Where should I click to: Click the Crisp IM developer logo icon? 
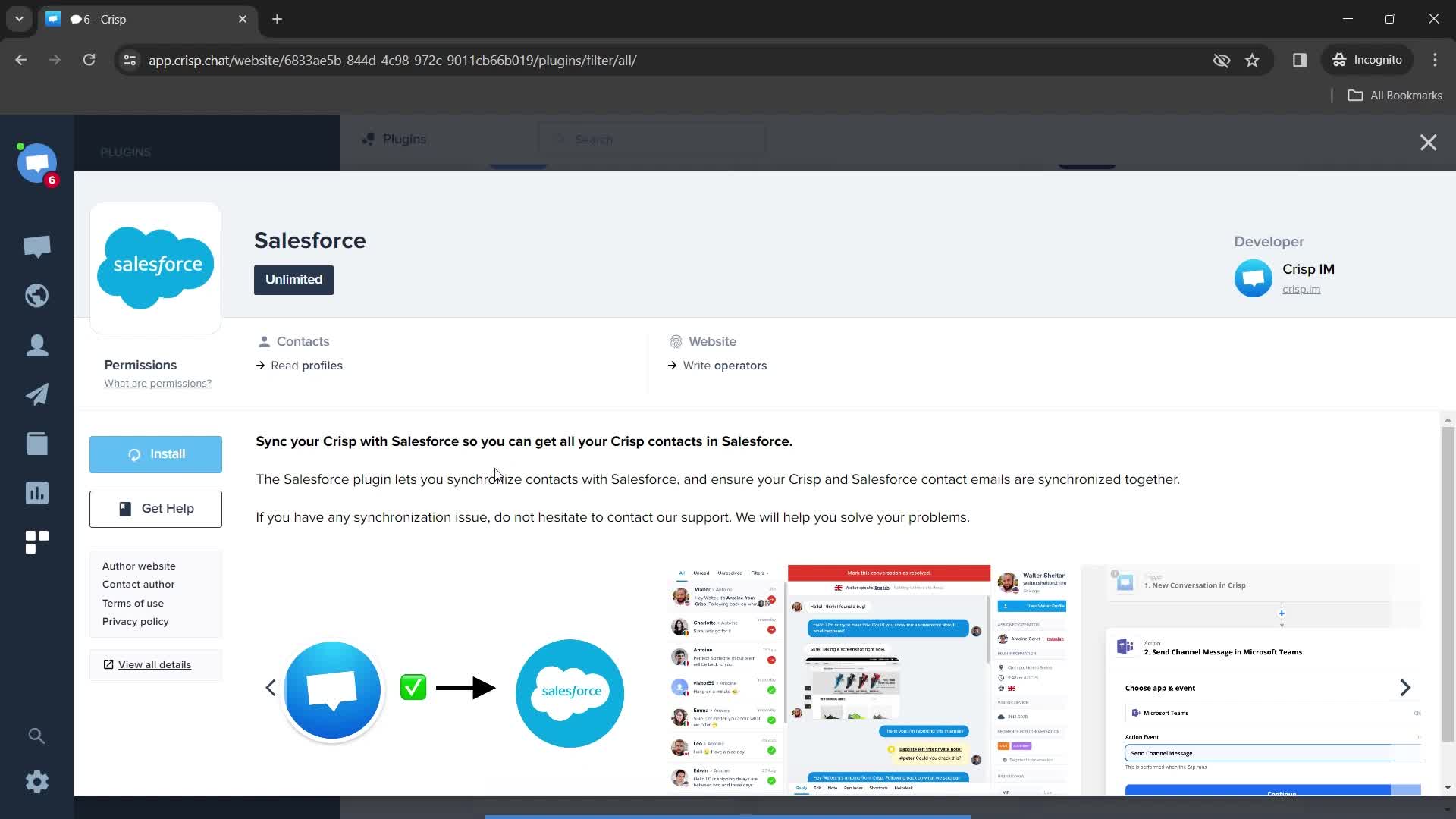pyautogui.click(x=1253, y=277)
